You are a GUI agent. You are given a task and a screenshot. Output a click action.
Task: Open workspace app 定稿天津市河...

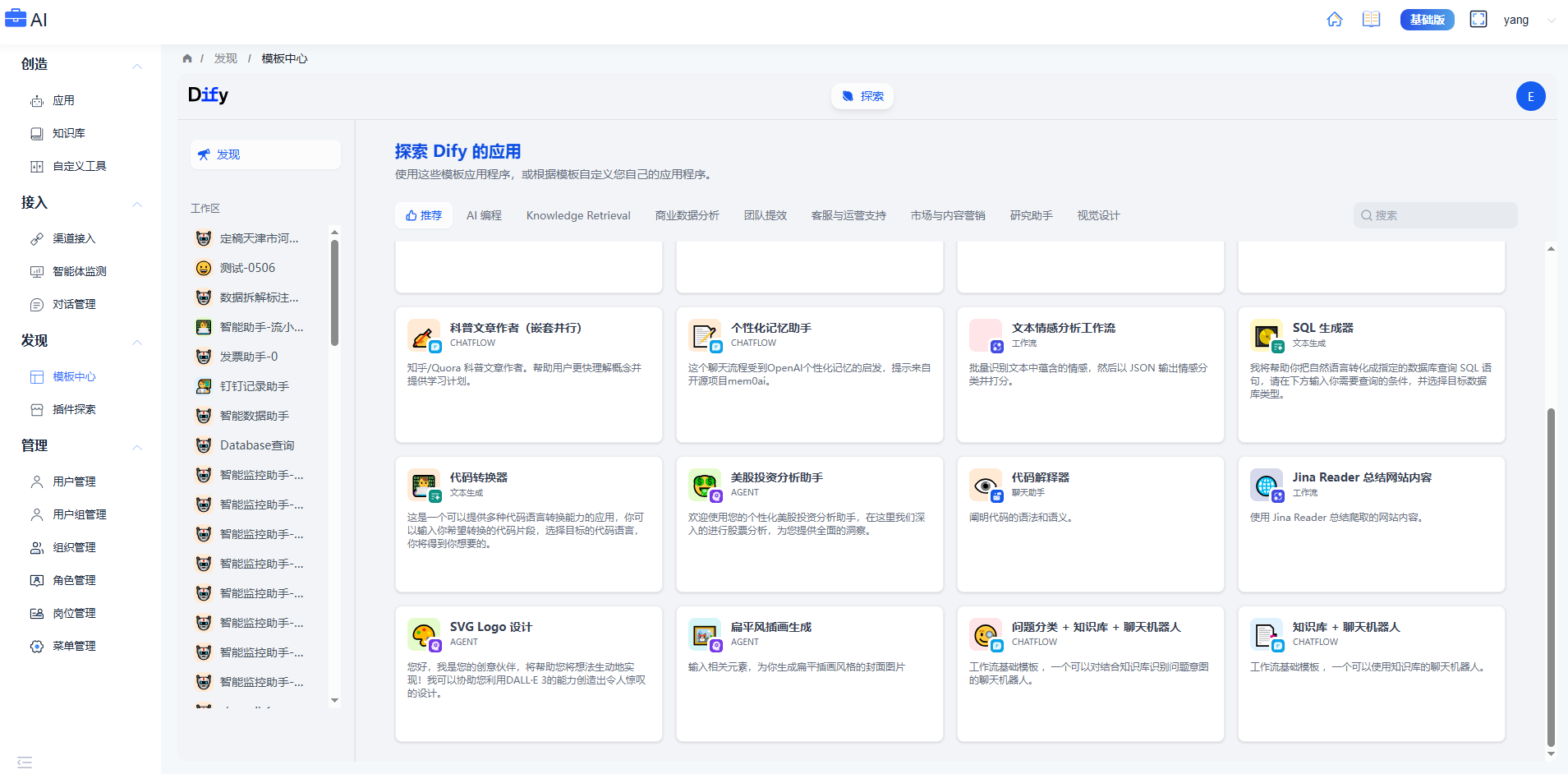pos(259,238)
